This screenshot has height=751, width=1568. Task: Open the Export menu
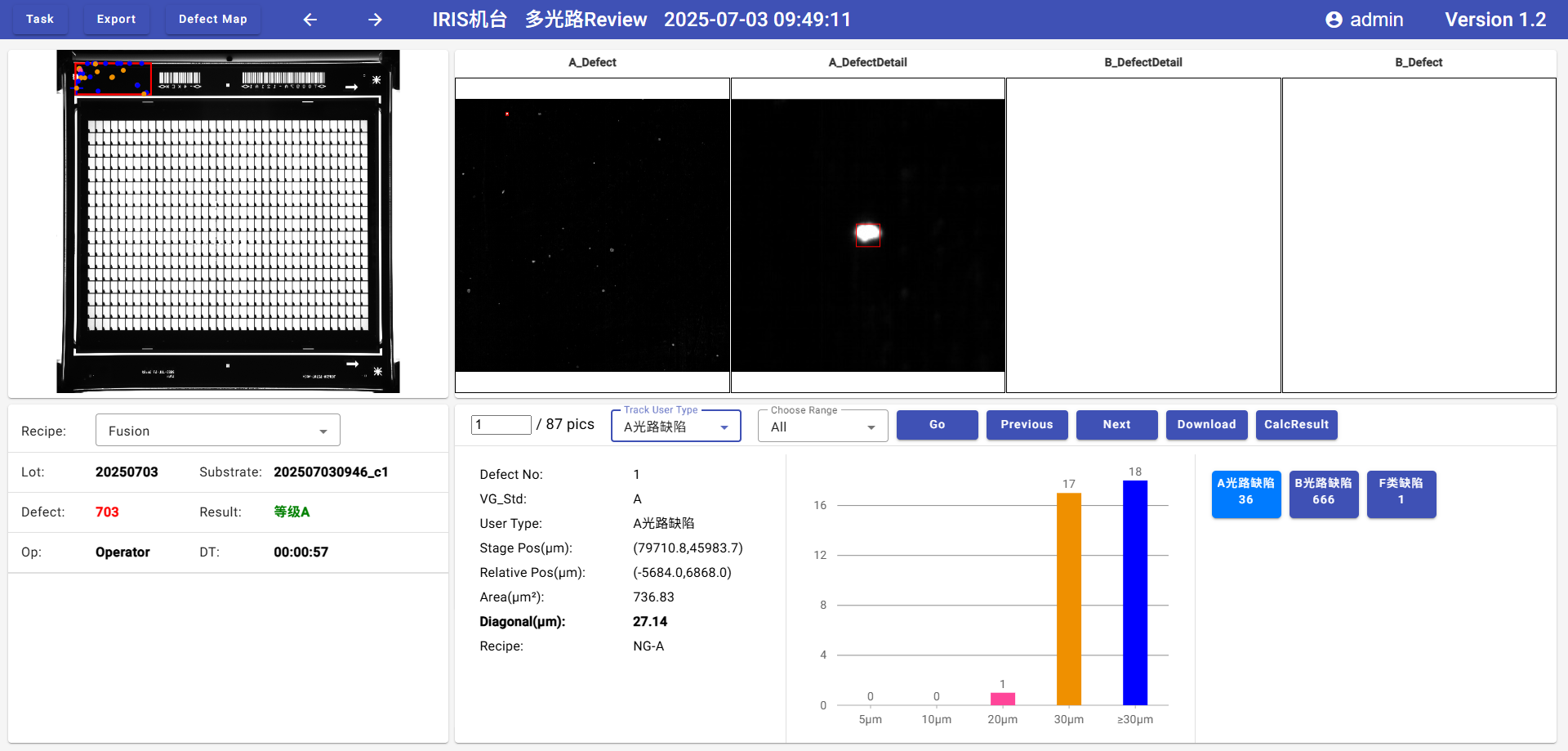(116, 20)
